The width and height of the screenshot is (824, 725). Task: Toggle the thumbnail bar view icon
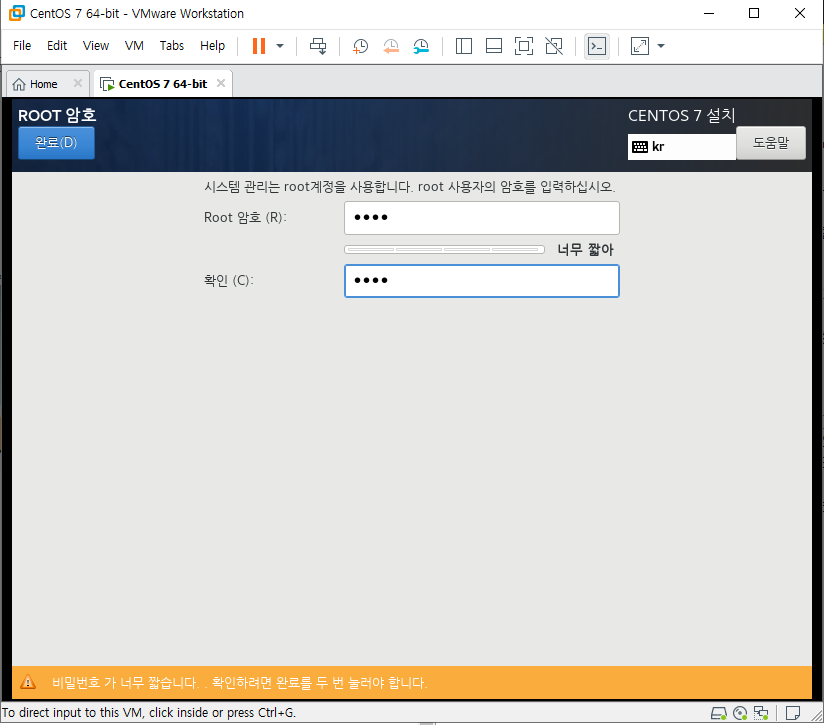(x=493, y=46)
